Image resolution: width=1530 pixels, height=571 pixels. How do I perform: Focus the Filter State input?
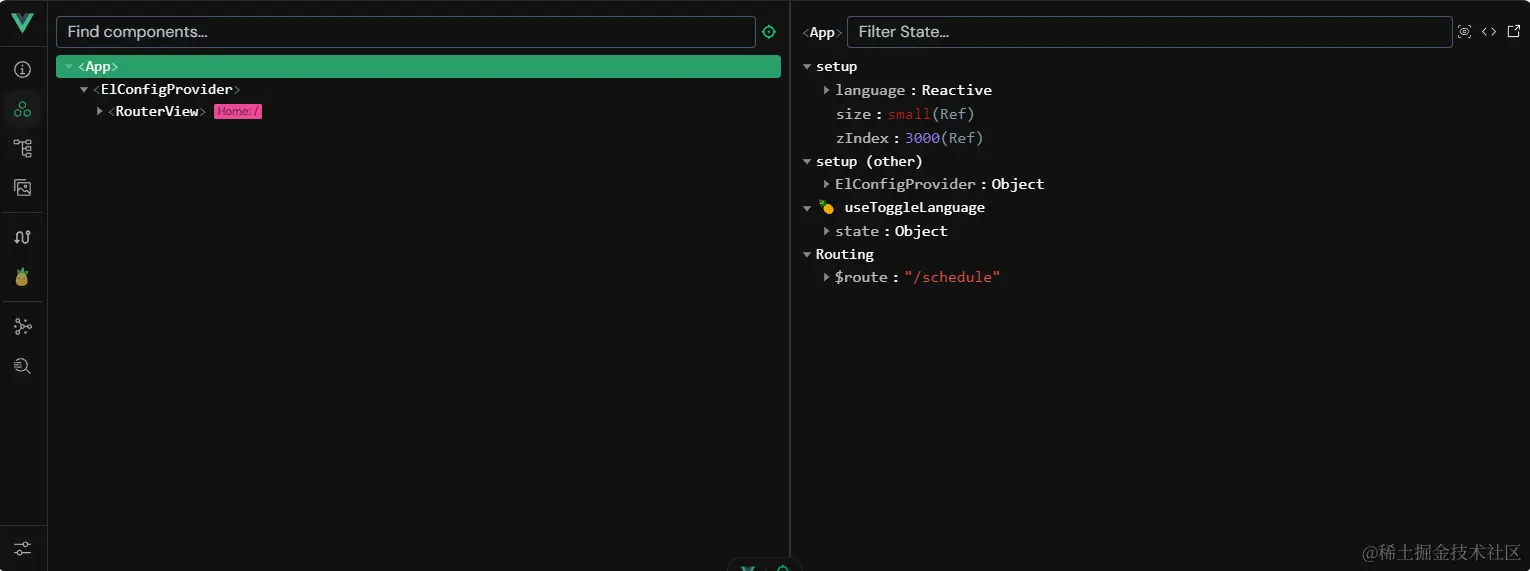(1149, 32)
